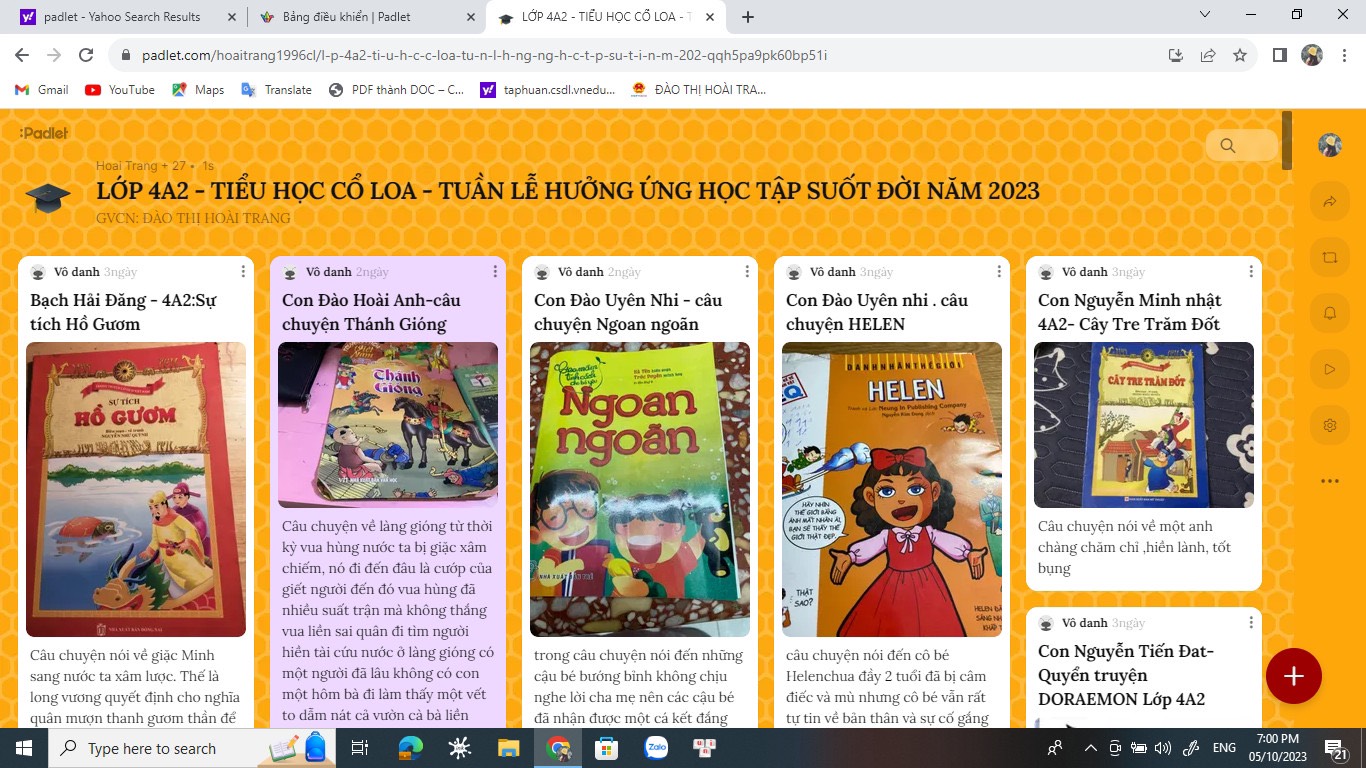Open the HELEN post three-dot menu
Viewport: 1366px width, 768px height.
pos(999,272)
